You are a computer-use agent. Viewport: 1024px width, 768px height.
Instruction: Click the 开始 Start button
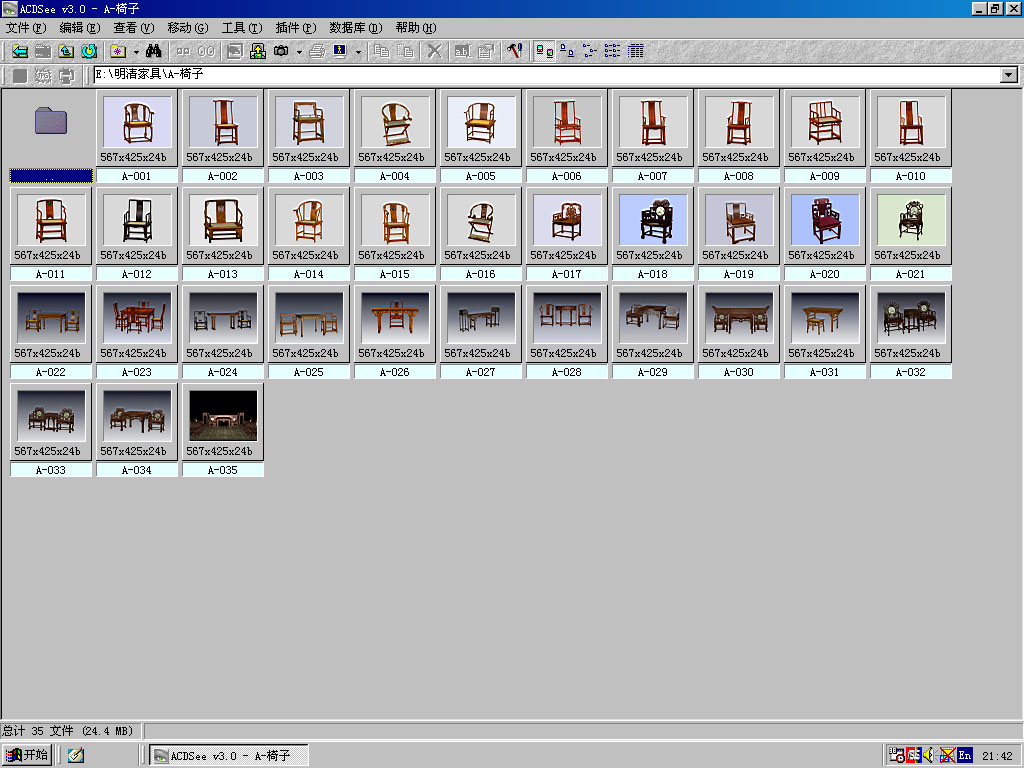point(27,755)
